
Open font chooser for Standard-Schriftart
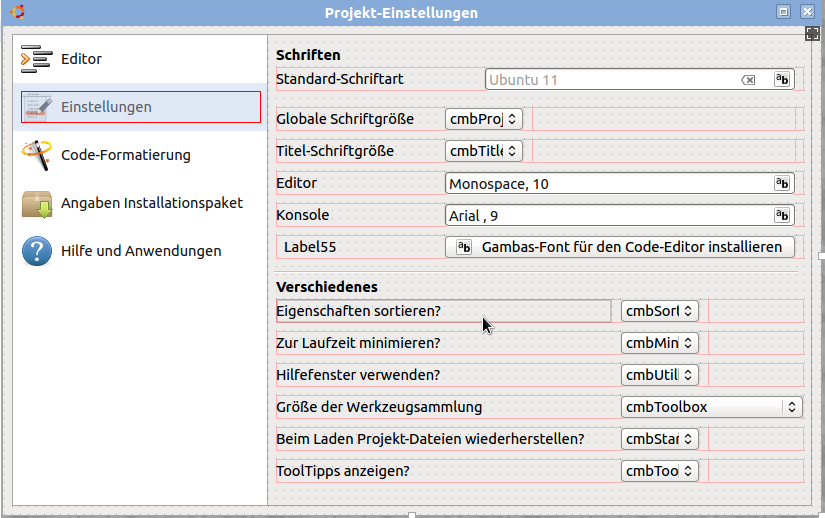pyautogui.click(x=782, y=80)
